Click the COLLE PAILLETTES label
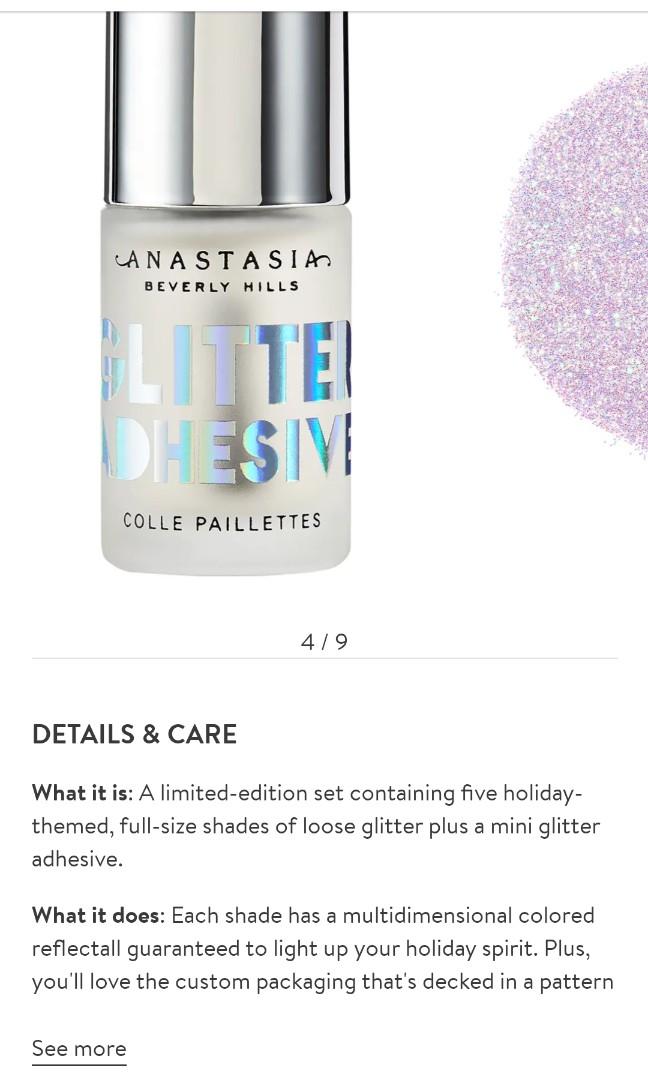The height and width of the screenshot is (1080, 648). click(222, 521)
